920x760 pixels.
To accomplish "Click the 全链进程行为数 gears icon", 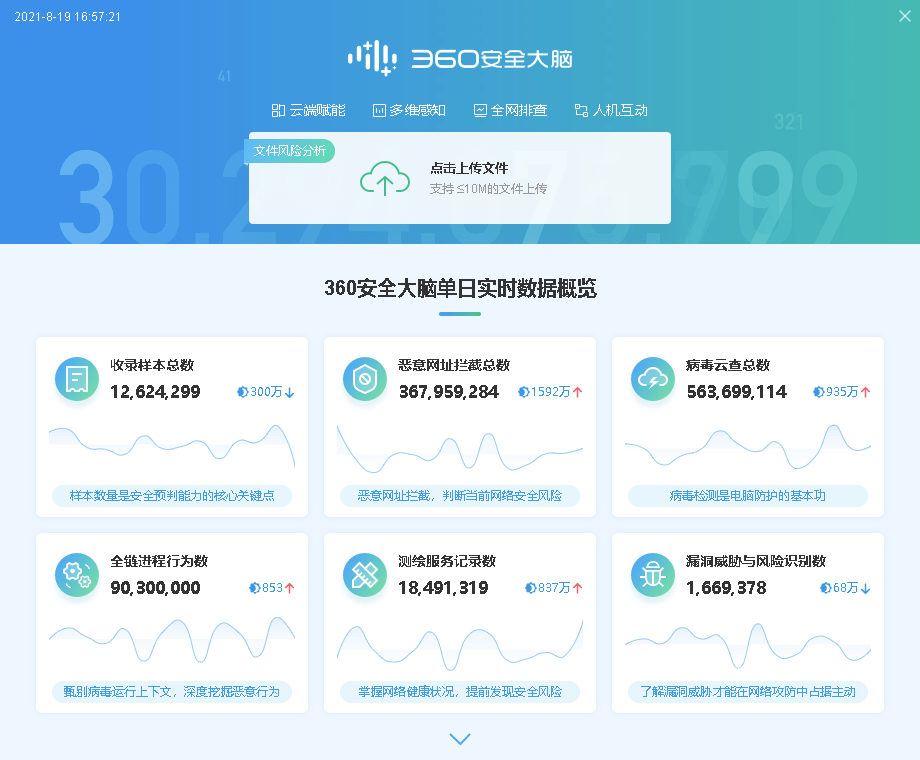I will point(76,575).
